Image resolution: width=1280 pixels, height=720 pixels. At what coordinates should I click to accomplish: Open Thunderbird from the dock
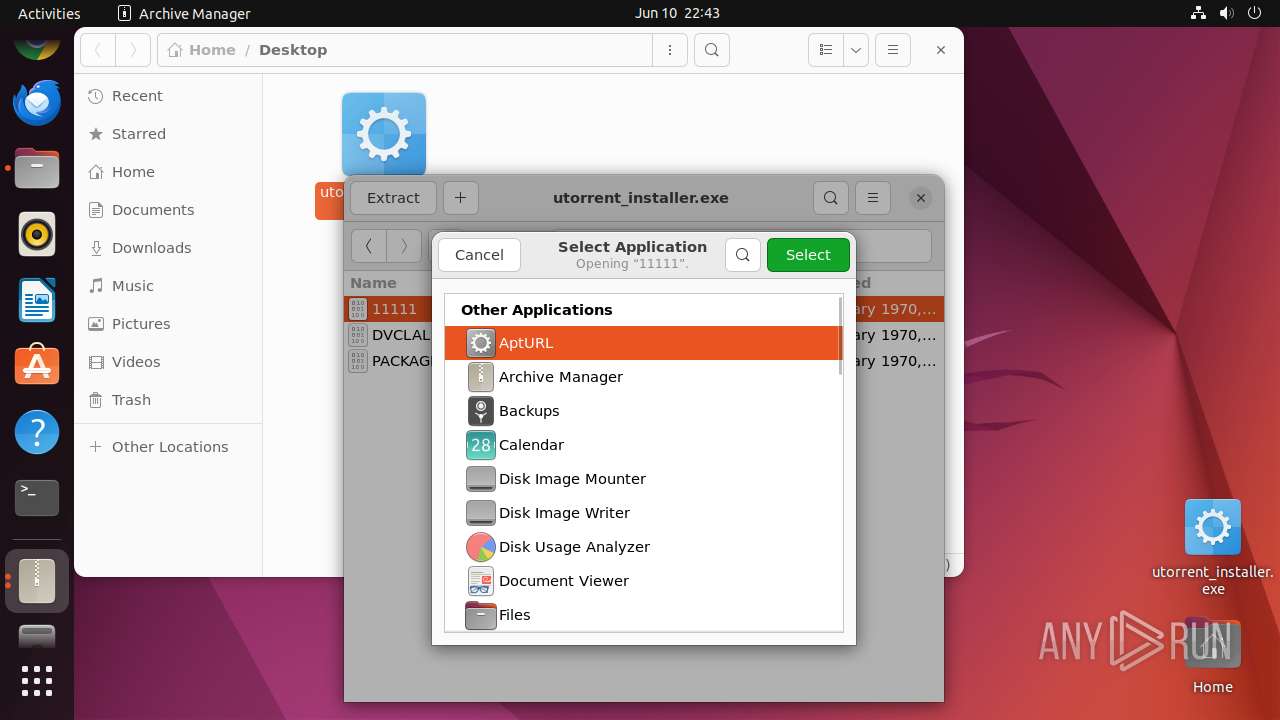tap(37, 103)
